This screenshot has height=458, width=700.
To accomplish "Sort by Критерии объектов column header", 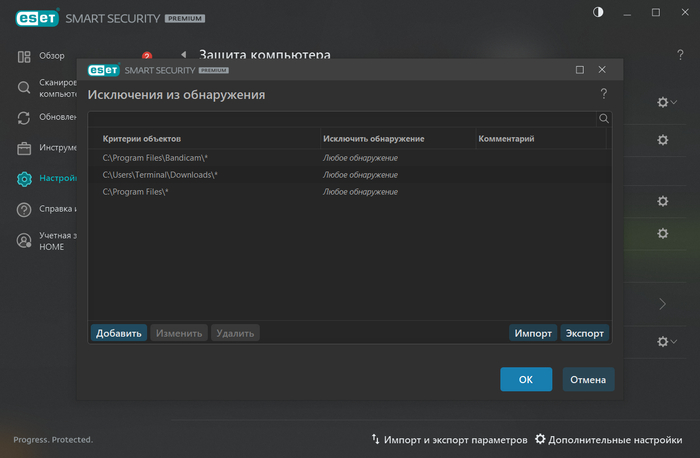I will click(142, 138).
